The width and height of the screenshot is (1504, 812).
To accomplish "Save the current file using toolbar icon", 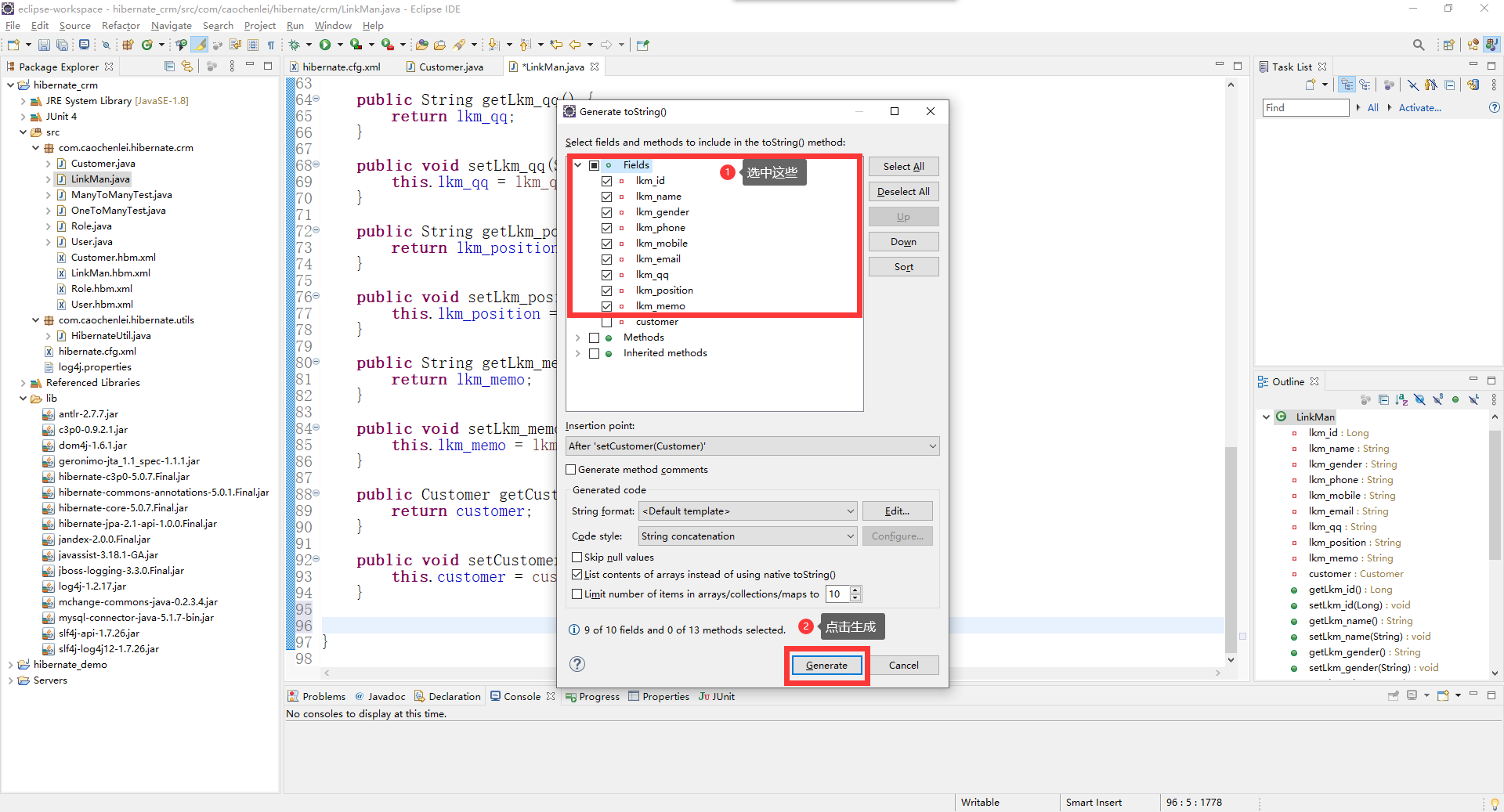I will 44,45.
